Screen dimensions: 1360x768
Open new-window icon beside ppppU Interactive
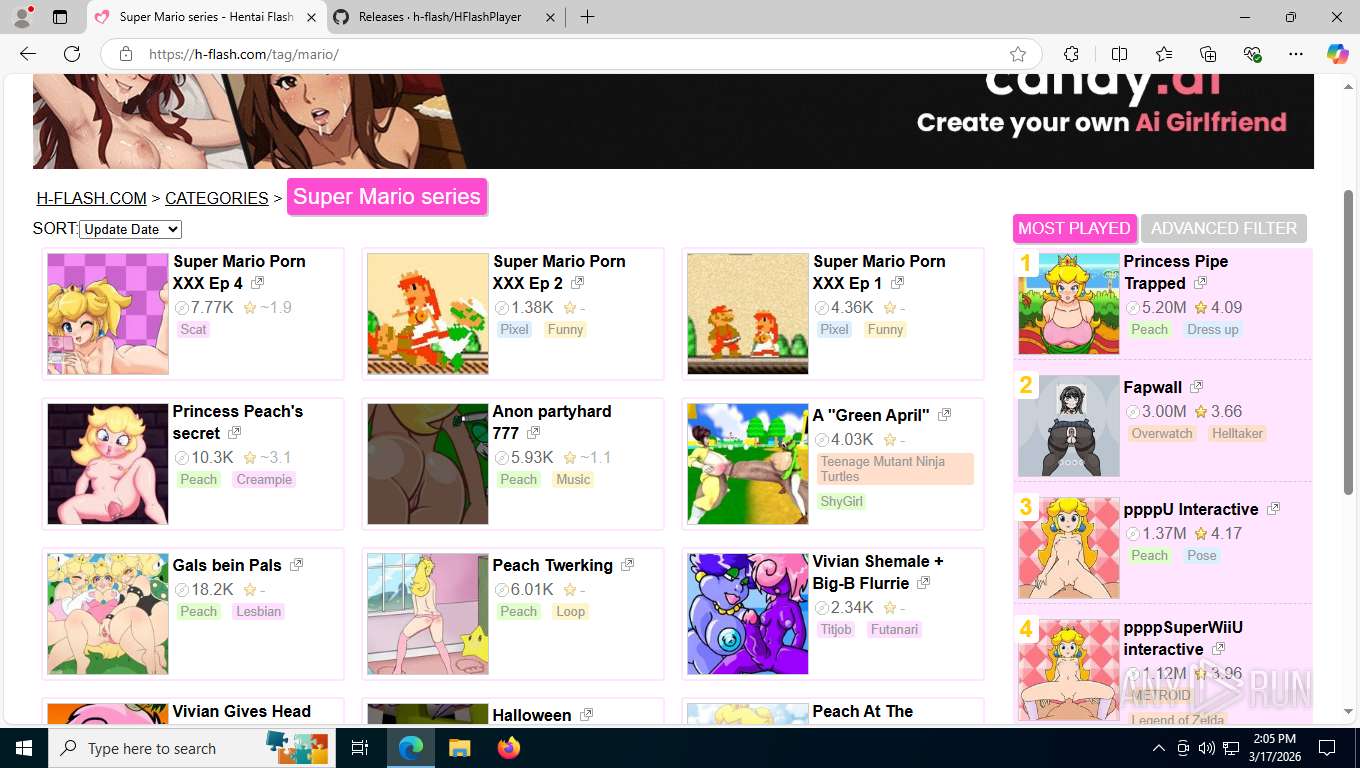click(x=1273, y=508)
